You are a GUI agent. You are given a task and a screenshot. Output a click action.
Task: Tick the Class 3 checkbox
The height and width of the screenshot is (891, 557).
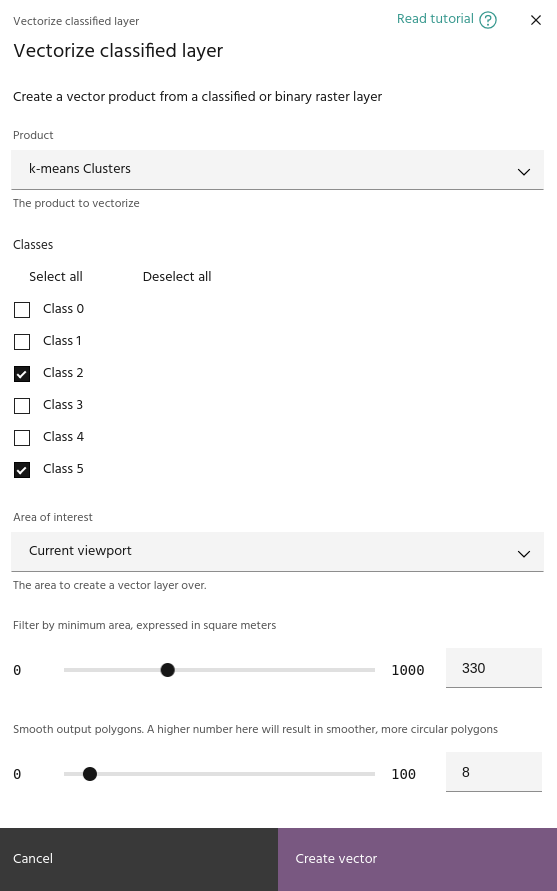click(22, 406)
